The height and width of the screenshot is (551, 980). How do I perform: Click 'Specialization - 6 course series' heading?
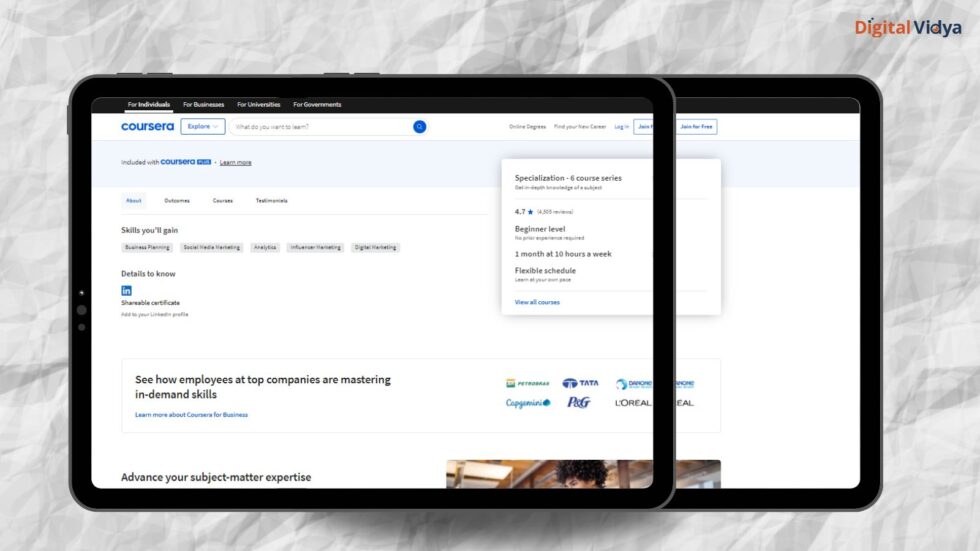[568, 178]
